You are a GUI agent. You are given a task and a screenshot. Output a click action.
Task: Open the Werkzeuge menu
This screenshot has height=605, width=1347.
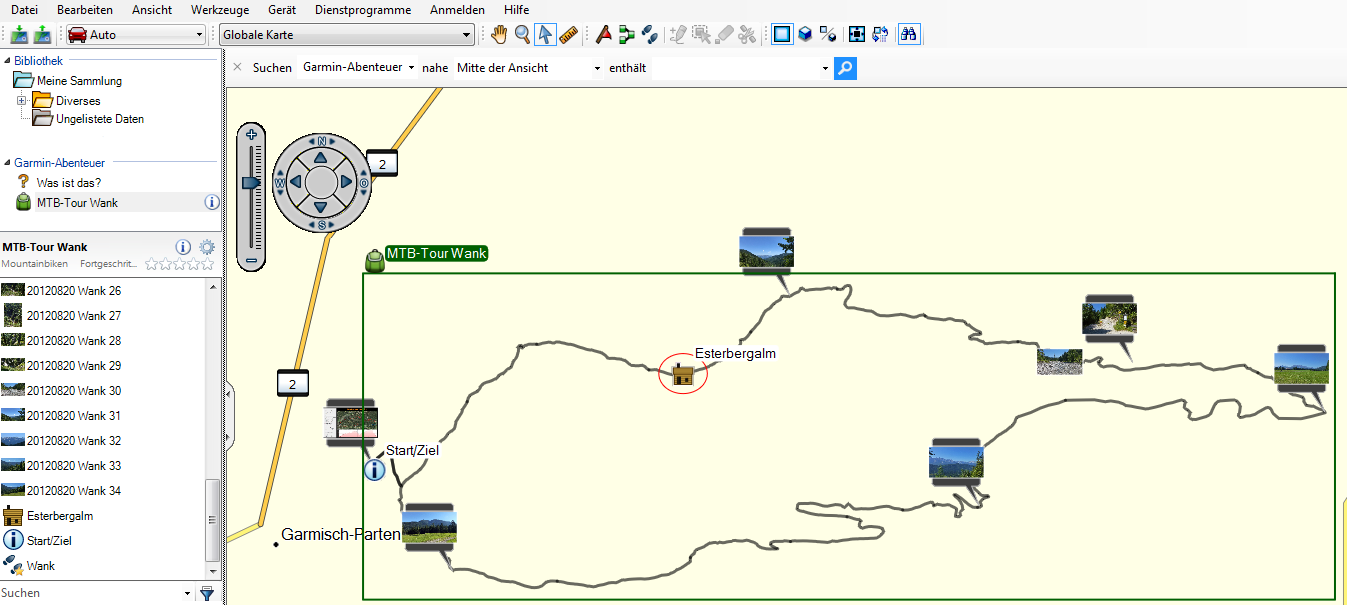[220, 10]
